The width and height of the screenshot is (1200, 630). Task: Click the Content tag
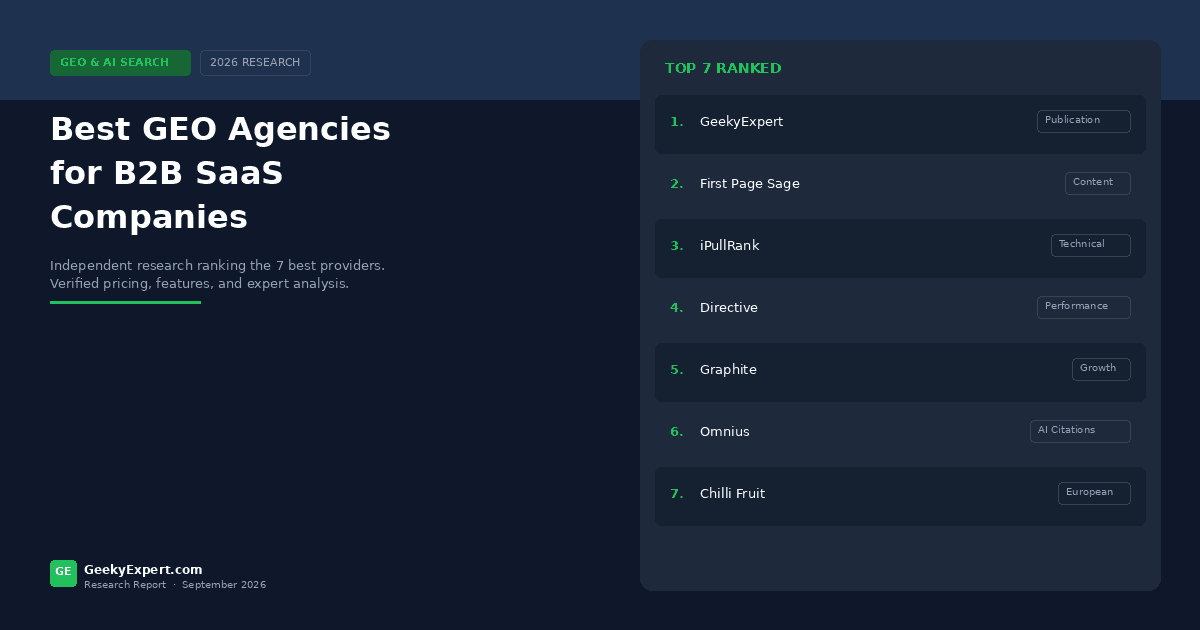[x=1098, y=183]
